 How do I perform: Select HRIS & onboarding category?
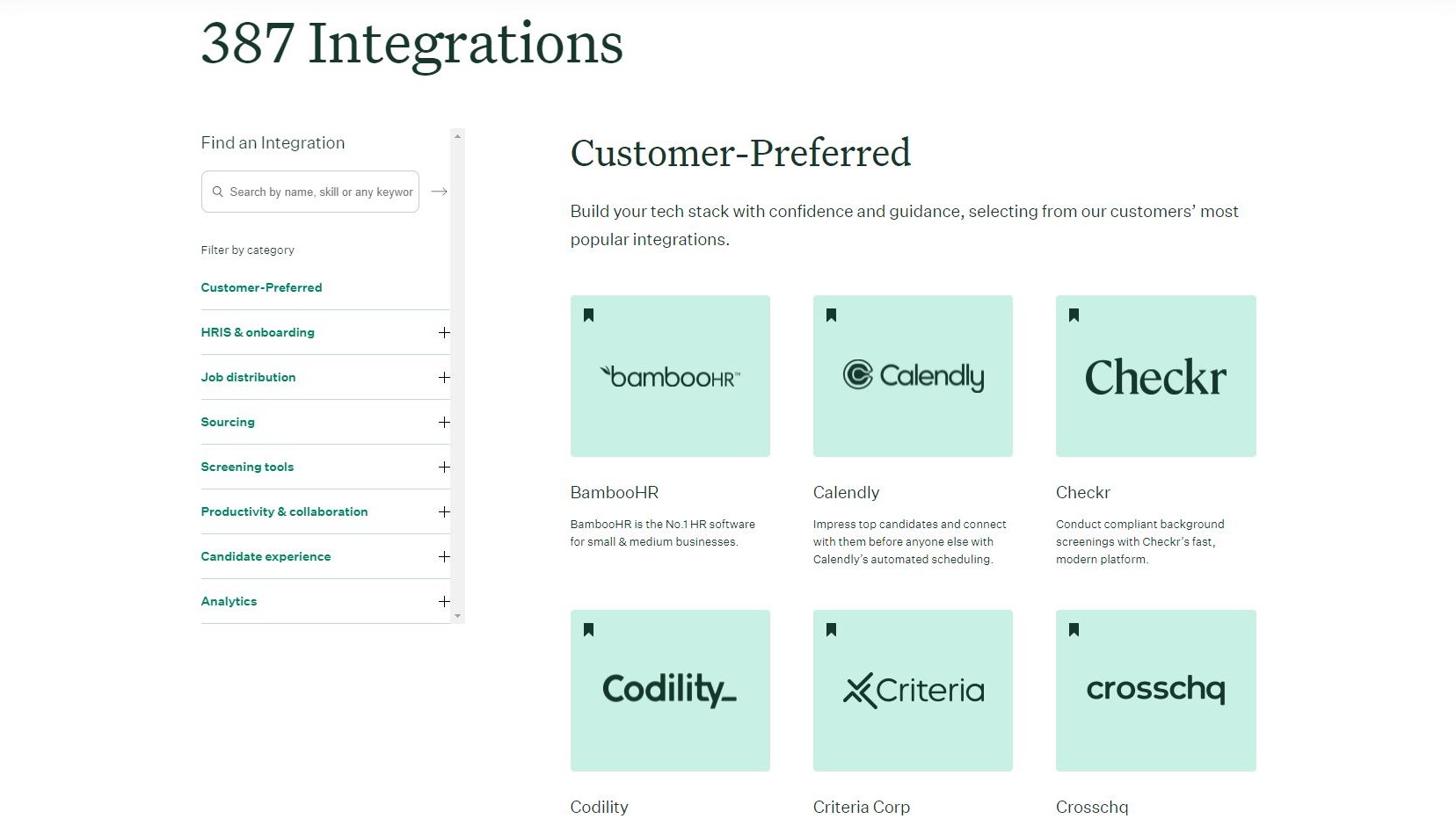pos(258,332)
